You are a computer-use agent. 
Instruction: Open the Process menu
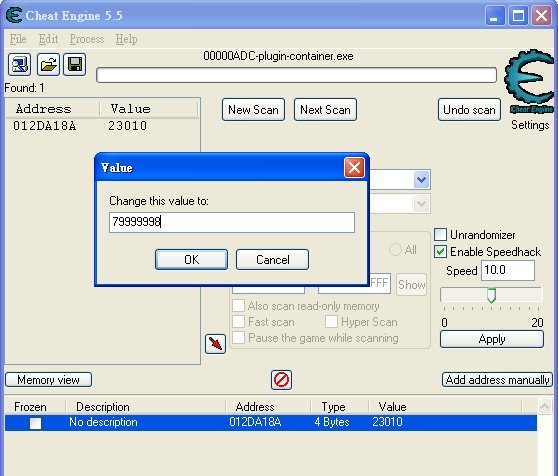tap(87, 39)
